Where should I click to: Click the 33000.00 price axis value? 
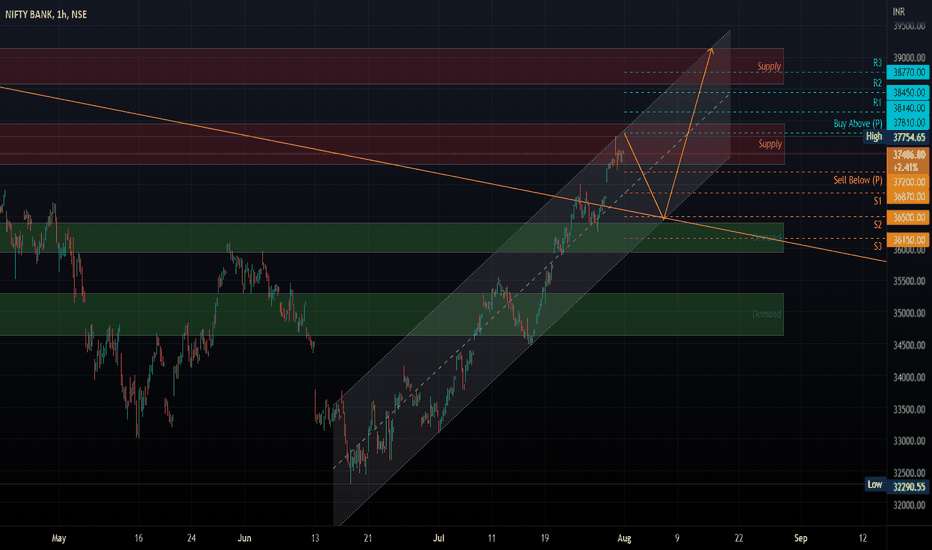click(x=909, y=441)
